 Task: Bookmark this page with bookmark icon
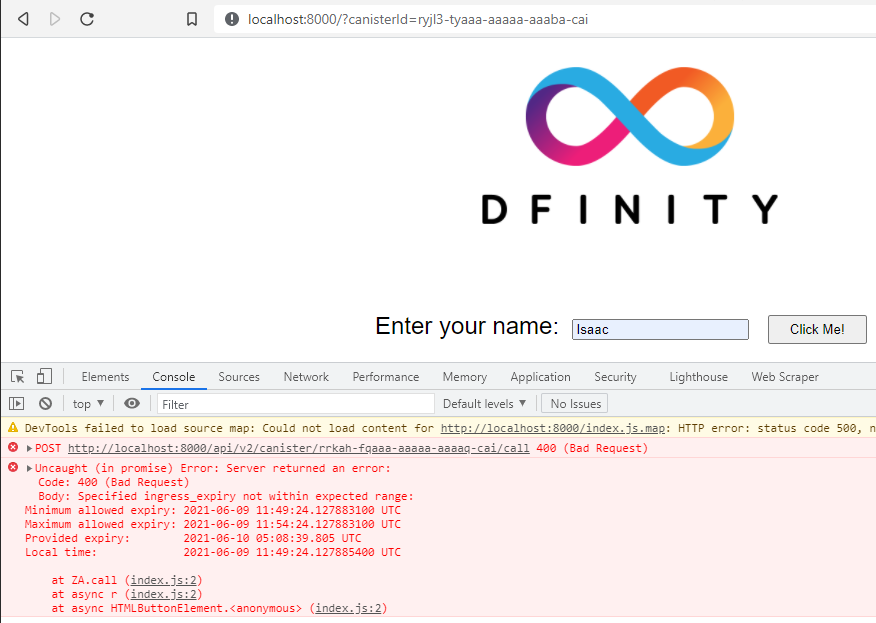pos(192,20)
